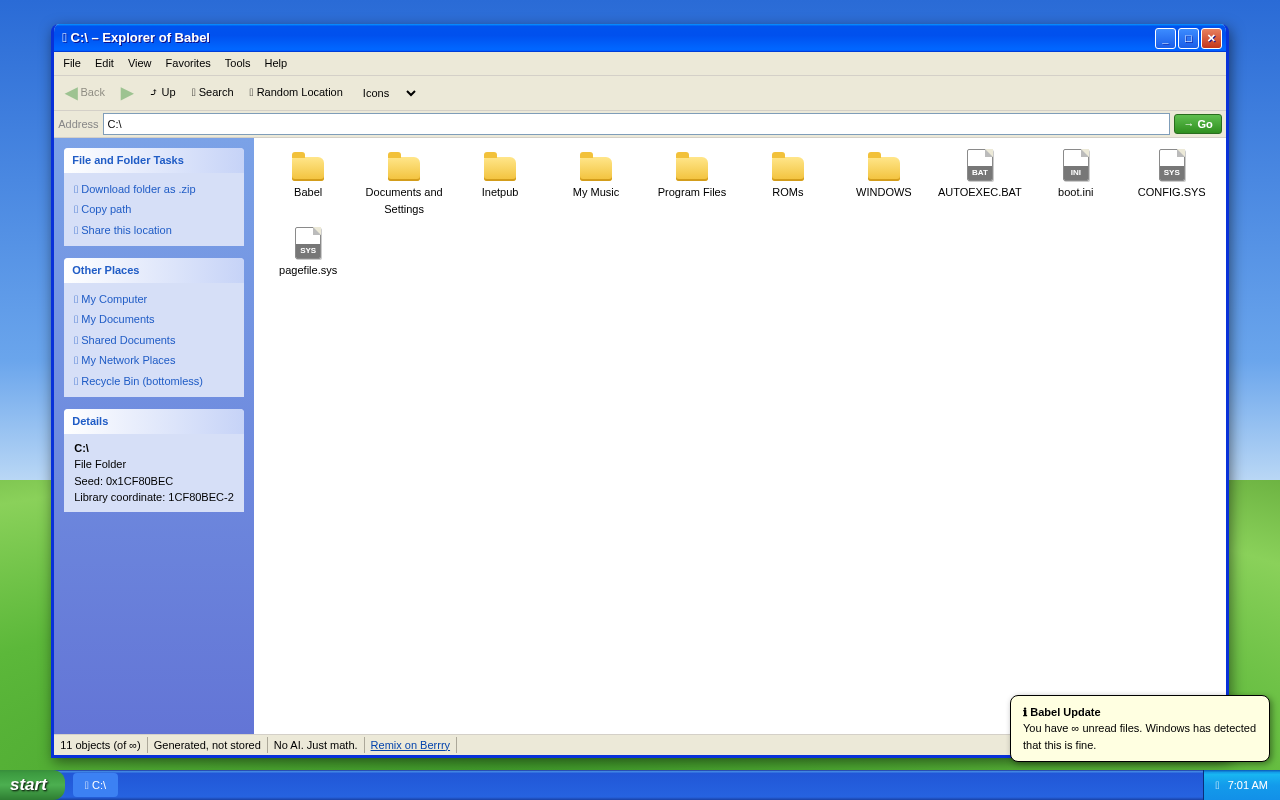Click the green Go button
Screen dimensions: 1280x800
click(1198, 124)
